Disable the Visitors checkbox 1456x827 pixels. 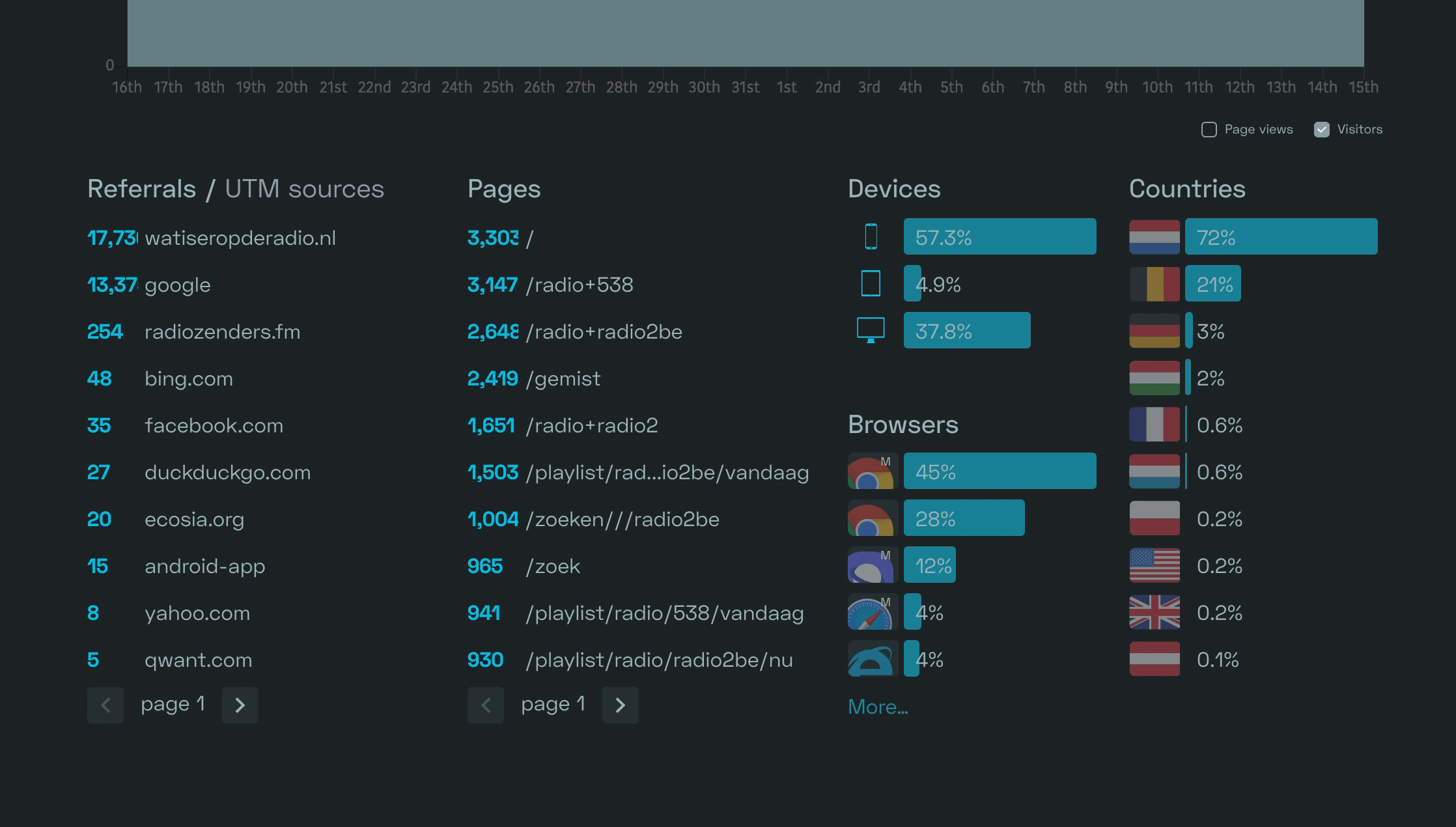1321,129
